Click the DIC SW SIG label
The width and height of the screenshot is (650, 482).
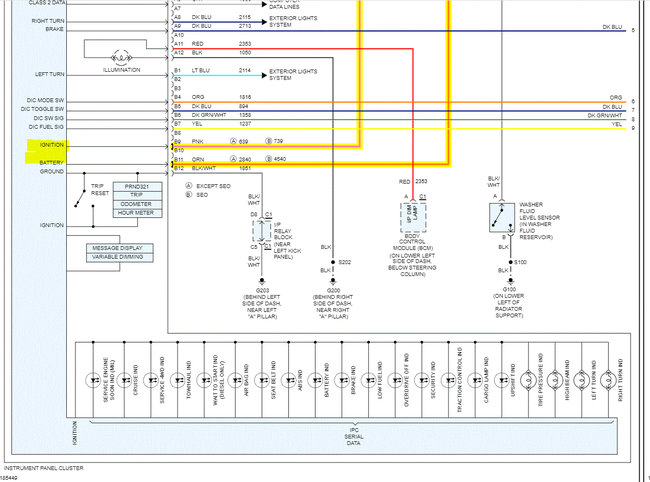[x=49, y=118]
